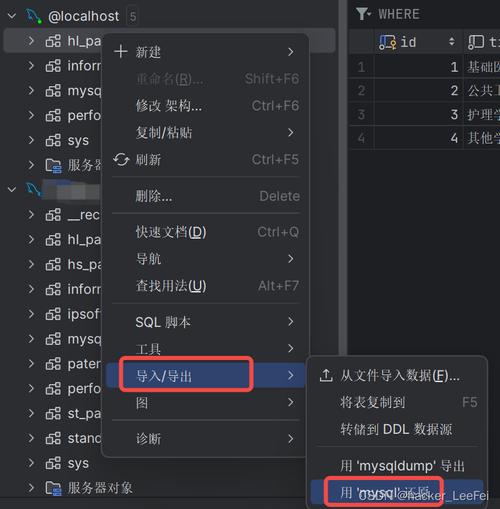Select row 3 in the result grid
This screenshot has height=509, width=500.
424,114
